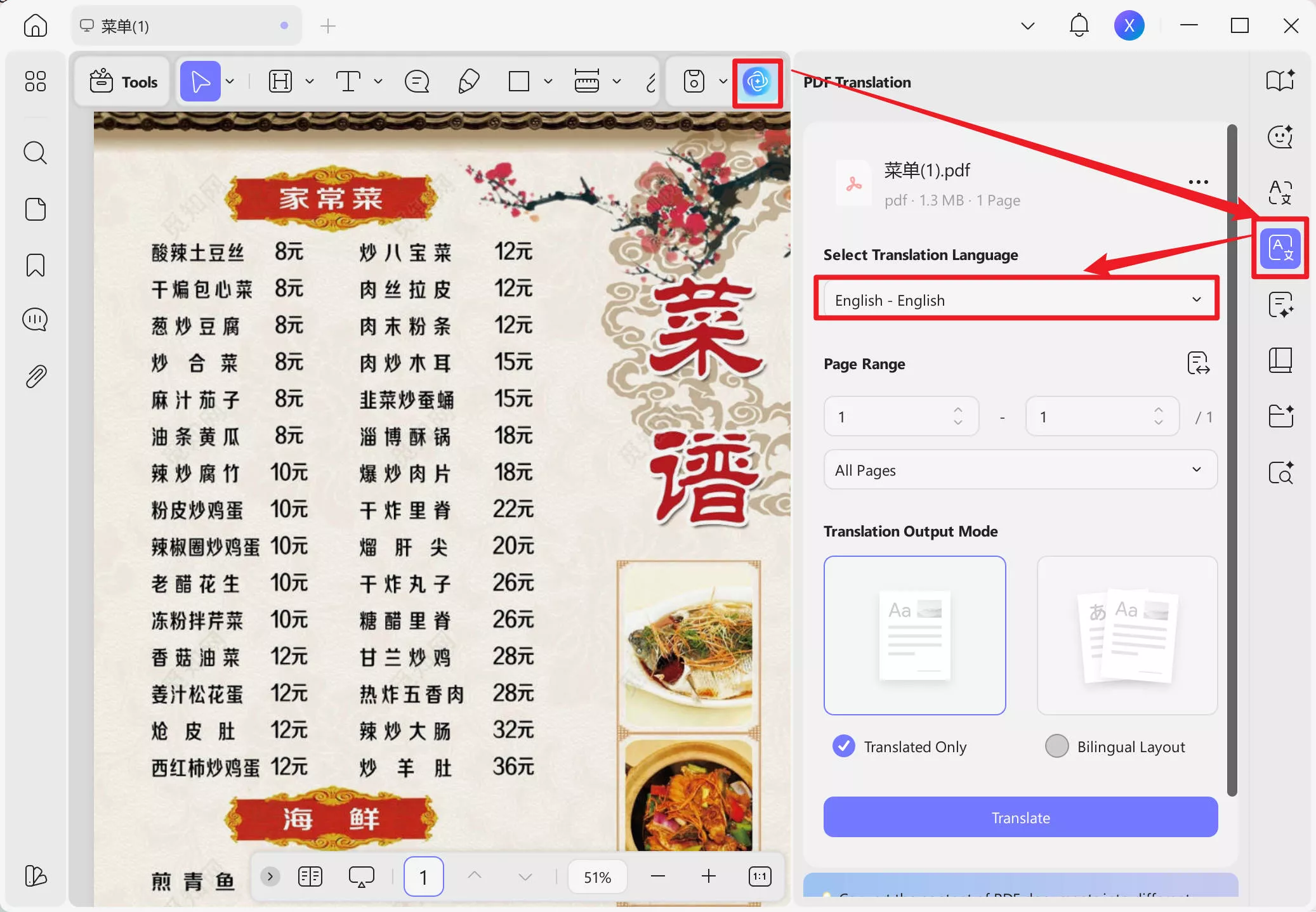Open the AI summary tool in right sidebar

point(1280,305)
